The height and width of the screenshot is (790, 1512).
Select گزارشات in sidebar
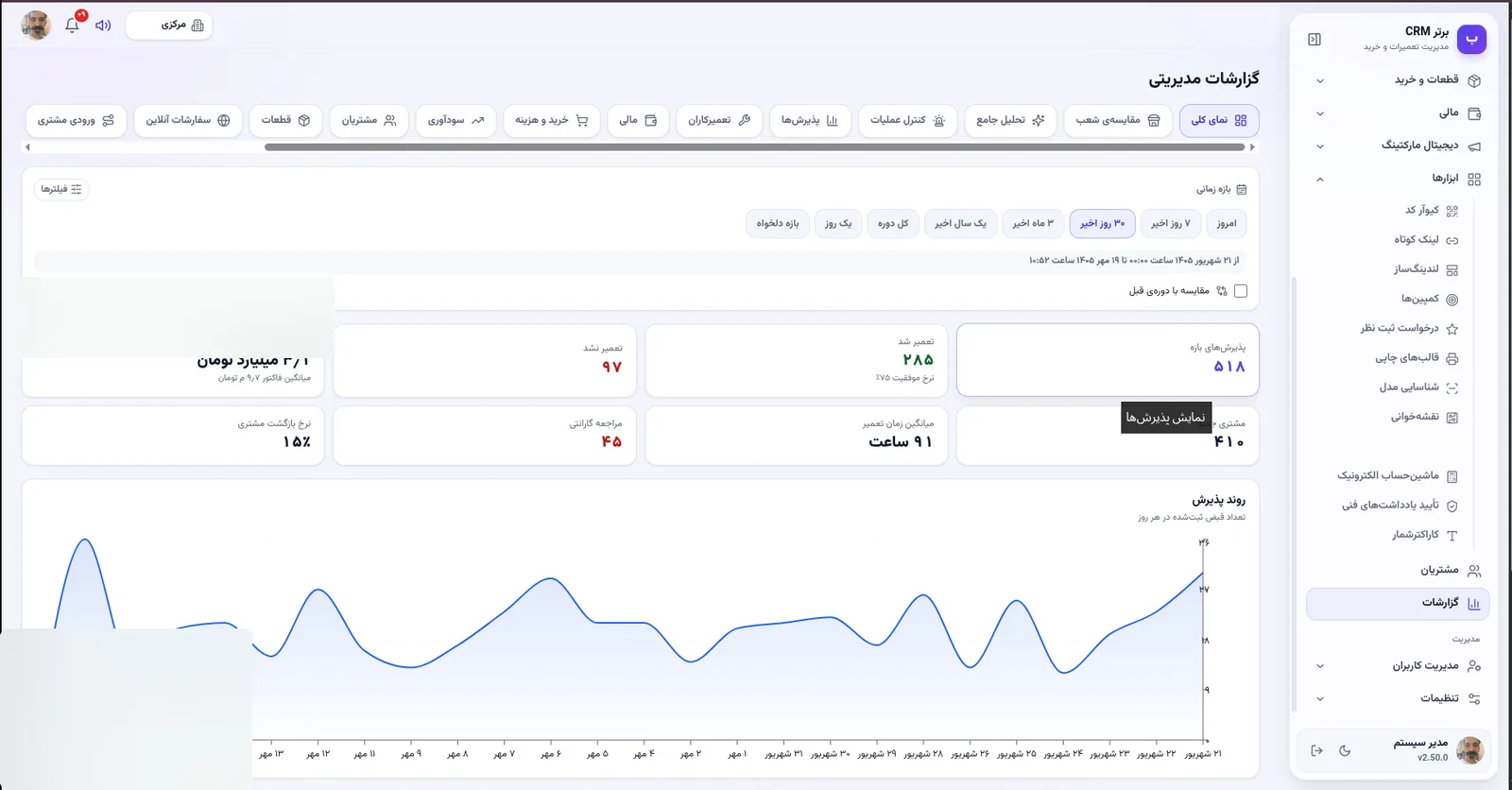point(1398,603)
